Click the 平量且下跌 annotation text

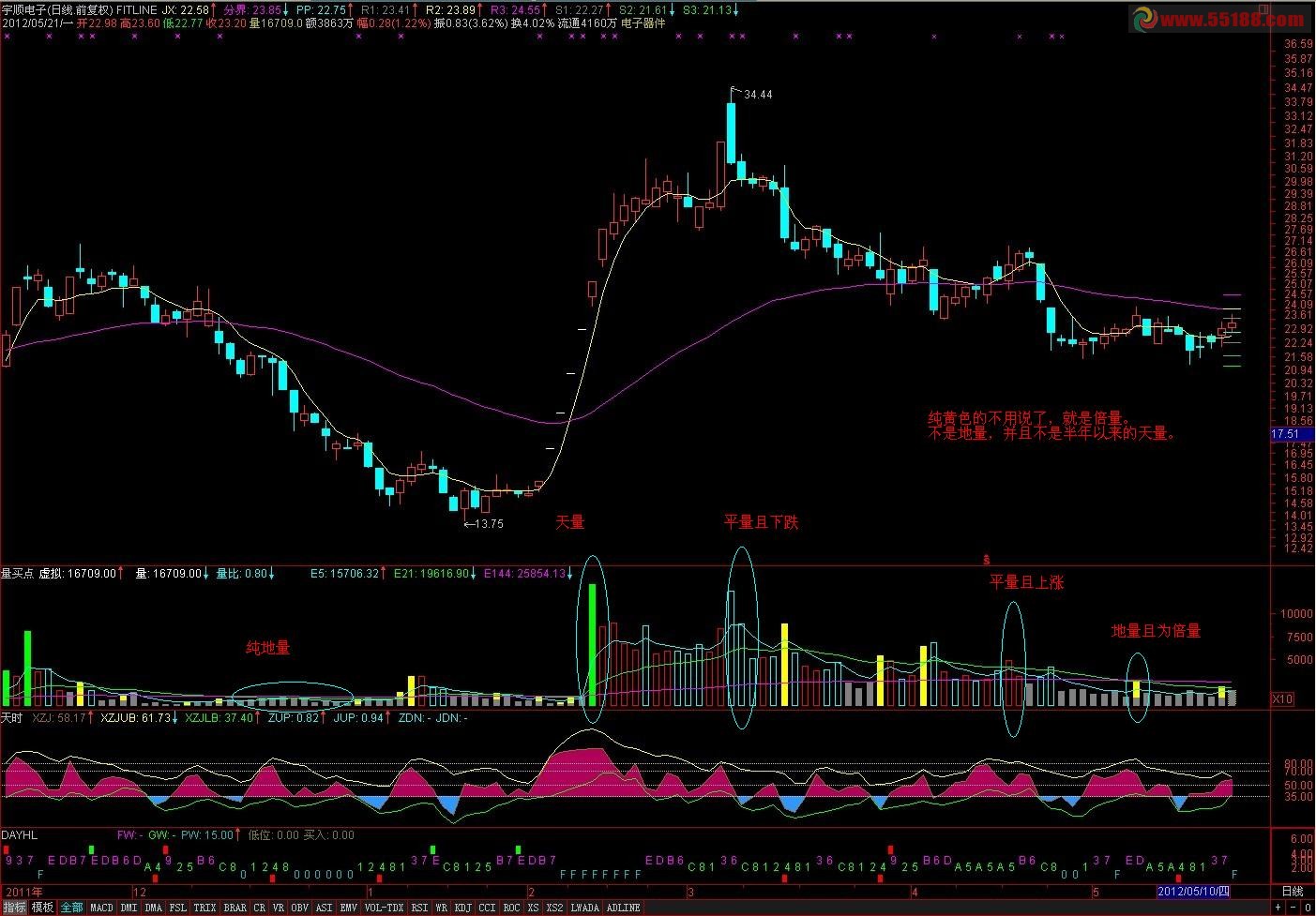[x=762, y=522]
